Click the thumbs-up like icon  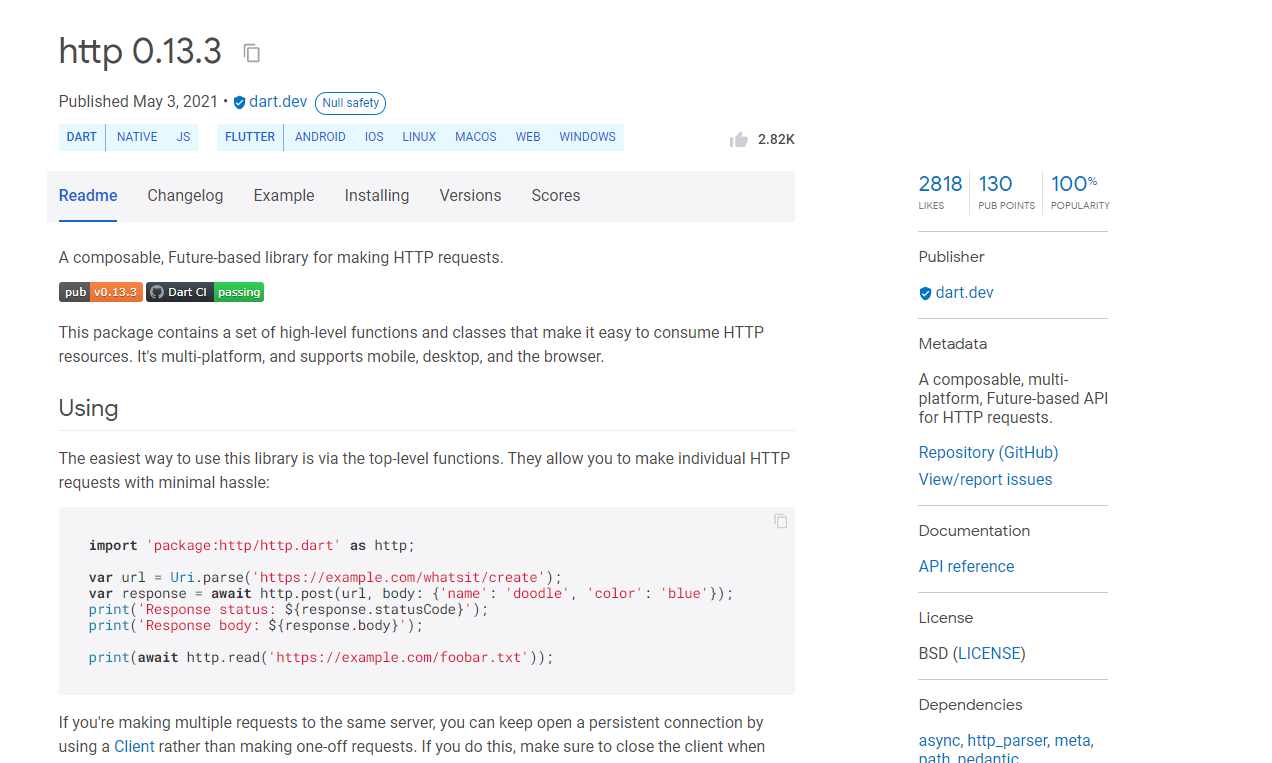tap(739, 139)
